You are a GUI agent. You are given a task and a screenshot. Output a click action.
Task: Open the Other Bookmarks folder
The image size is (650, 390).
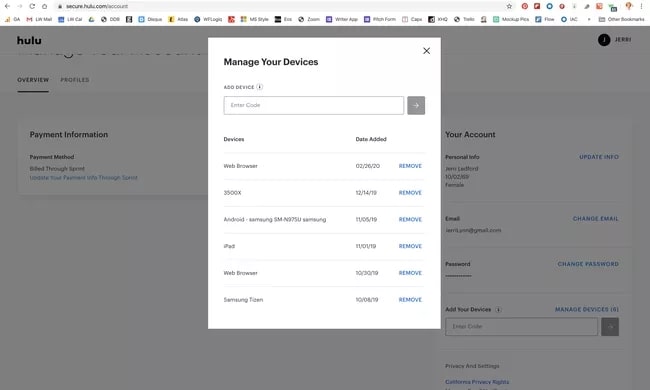pos(621,19)
